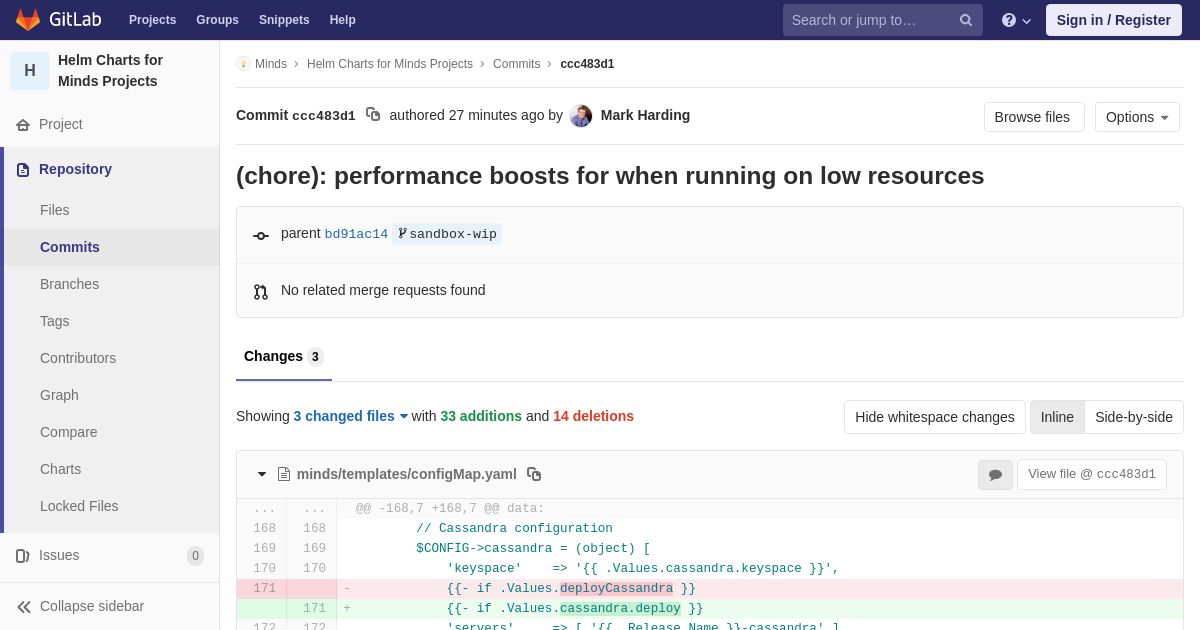Click Helm Charts for Minds Projects breadcrumb
This screenshot has width=1200, height=630.
[390, 64]
